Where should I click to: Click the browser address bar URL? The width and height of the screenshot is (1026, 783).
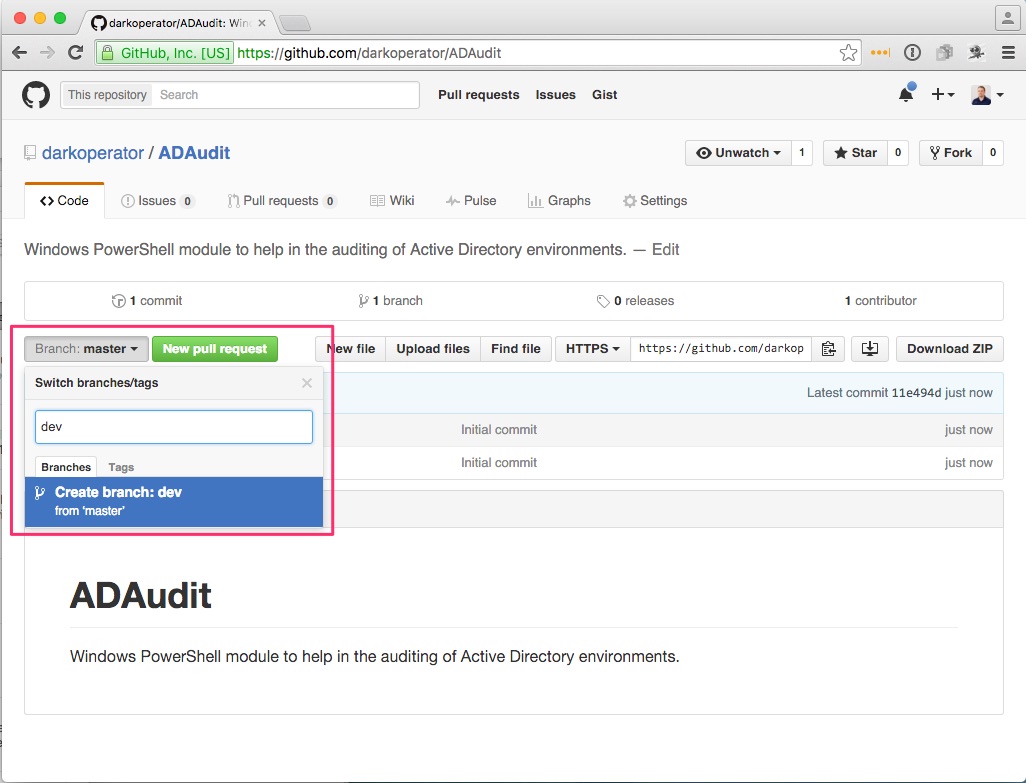click(x=369, y=53)
